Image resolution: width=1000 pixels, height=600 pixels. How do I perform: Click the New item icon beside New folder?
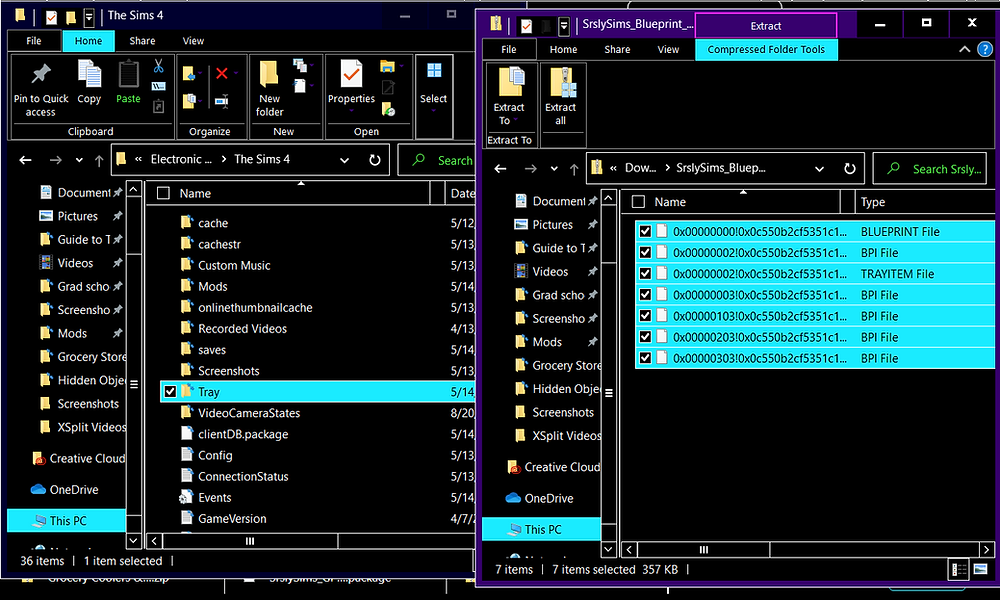pos(299,65)
